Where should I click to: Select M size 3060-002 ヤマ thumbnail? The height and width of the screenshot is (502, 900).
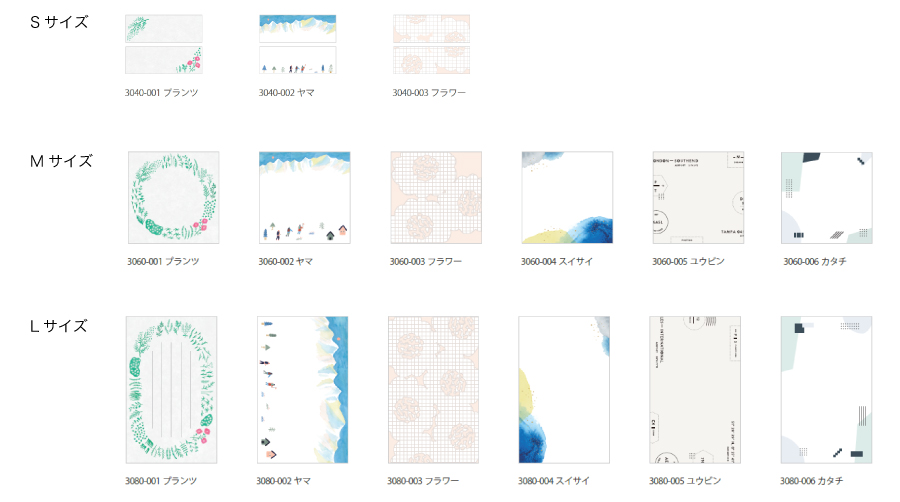304,197
